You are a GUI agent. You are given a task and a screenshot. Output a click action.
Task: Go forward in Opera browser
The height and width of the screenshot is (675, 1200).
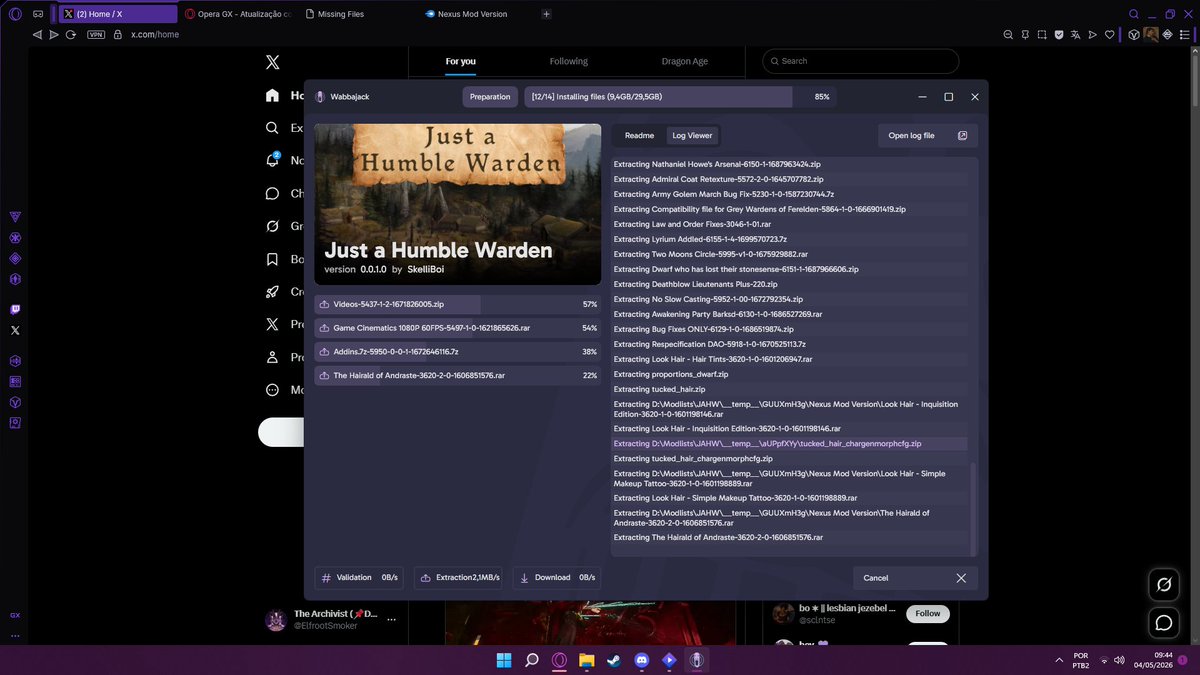53,34
